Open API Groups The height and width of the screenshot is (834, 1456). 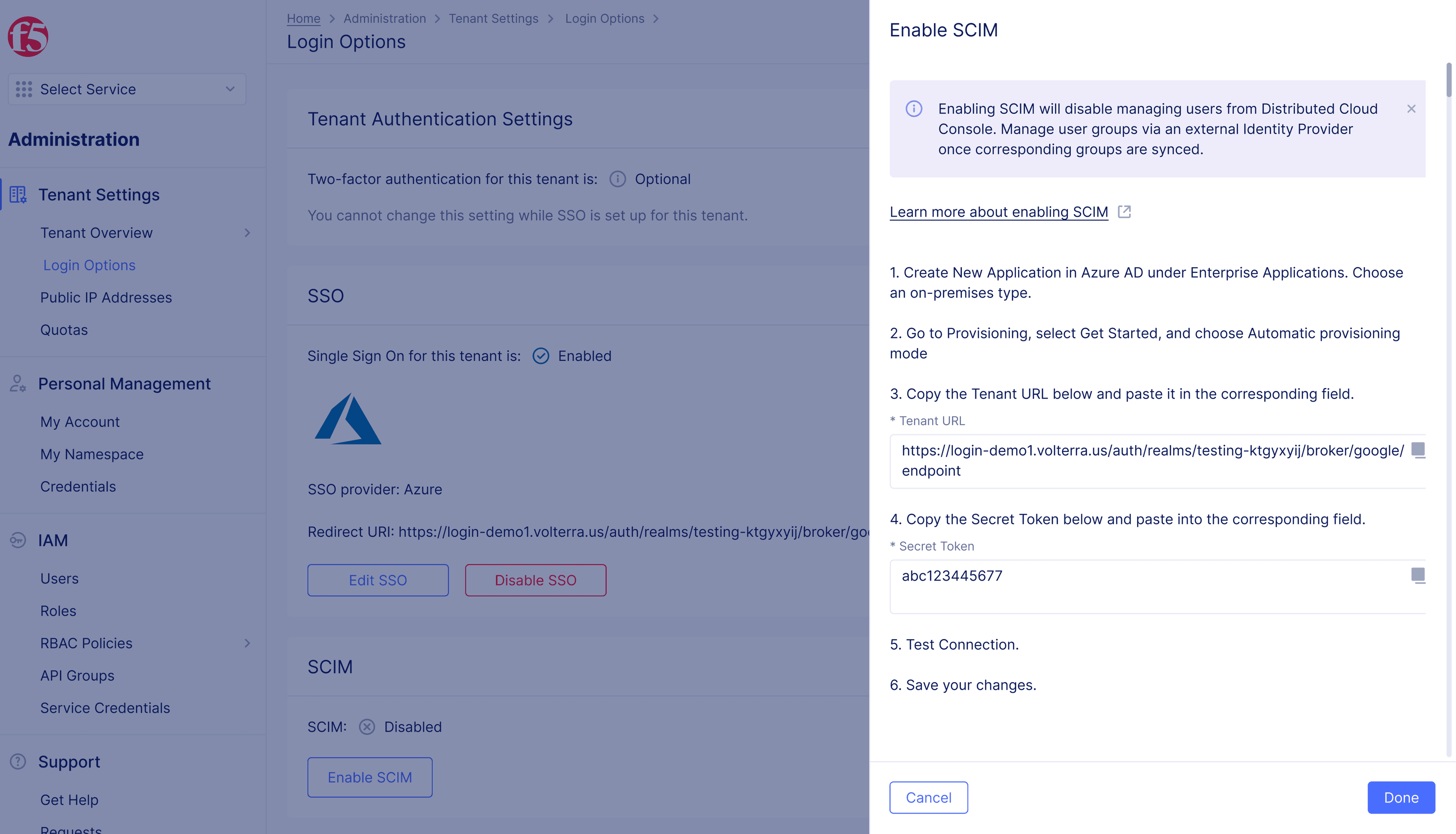click(77, 676)
